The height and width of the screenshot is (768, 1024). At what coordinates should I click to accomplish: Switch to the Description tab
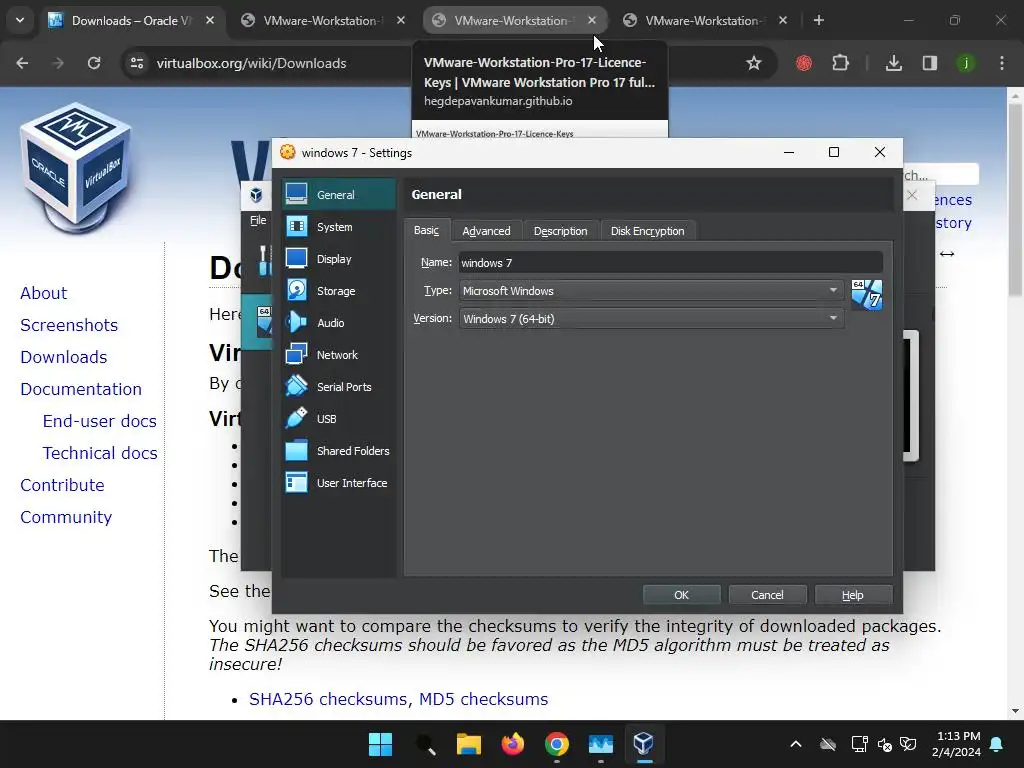click(560, 231)
